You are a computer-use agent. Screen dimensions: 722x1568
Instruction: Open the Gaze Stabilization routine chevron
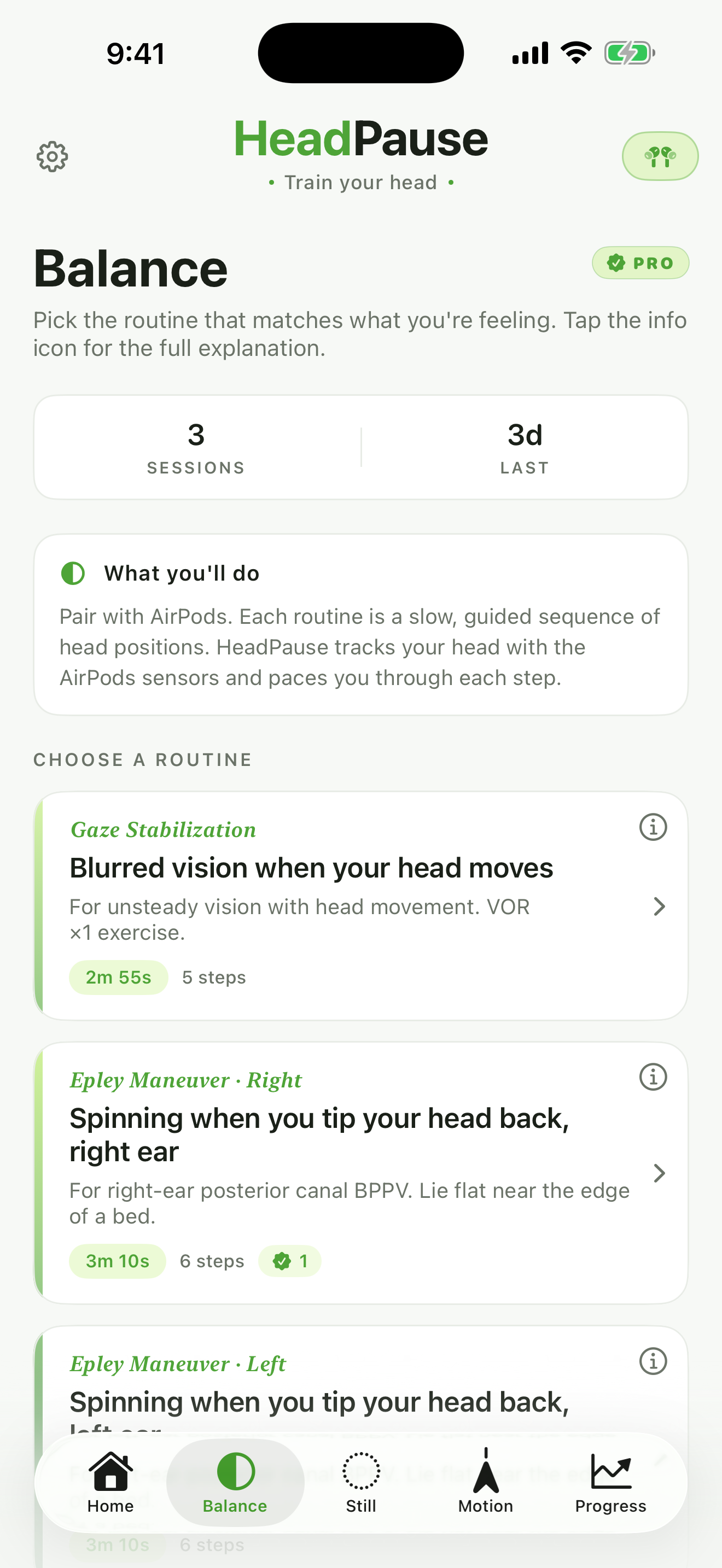coord(659,906)
